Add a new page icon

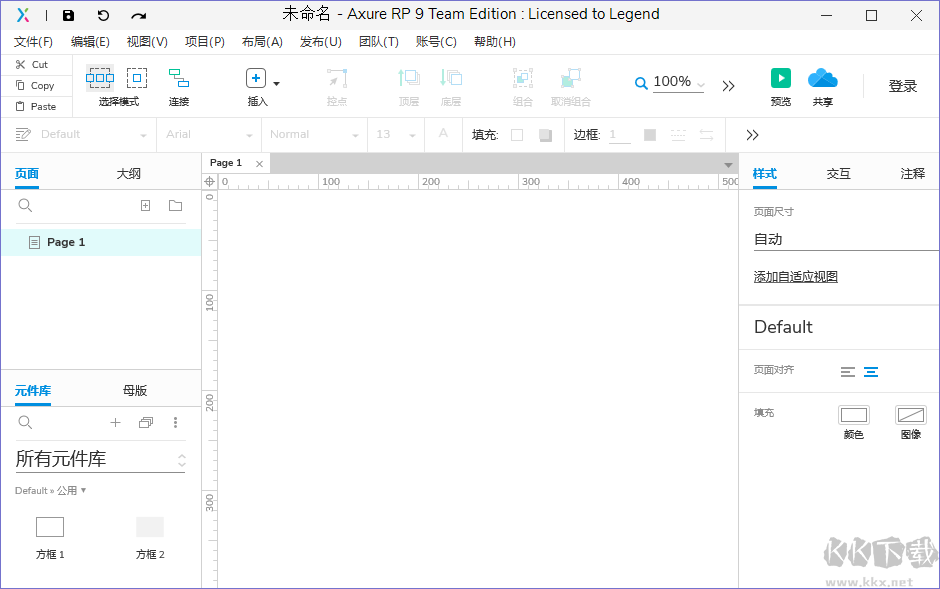coord(145,206)
